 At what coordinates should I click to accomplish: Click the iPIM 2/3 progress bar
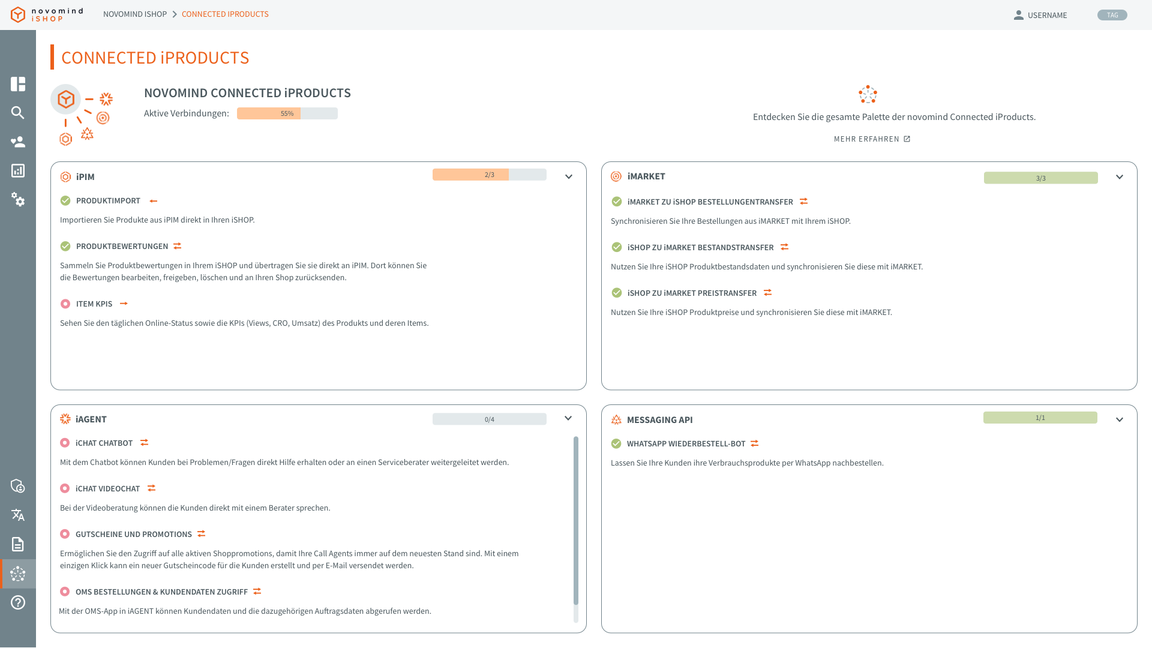tap(489, 175)
